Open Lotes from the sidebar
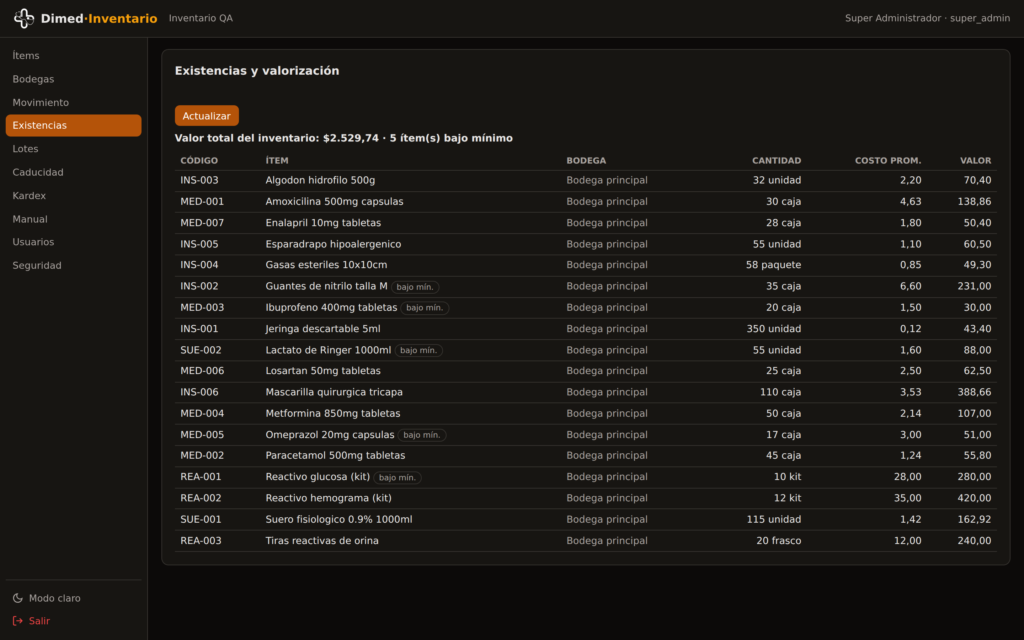The image size is (1024, 640). click(x=73, y=149)
